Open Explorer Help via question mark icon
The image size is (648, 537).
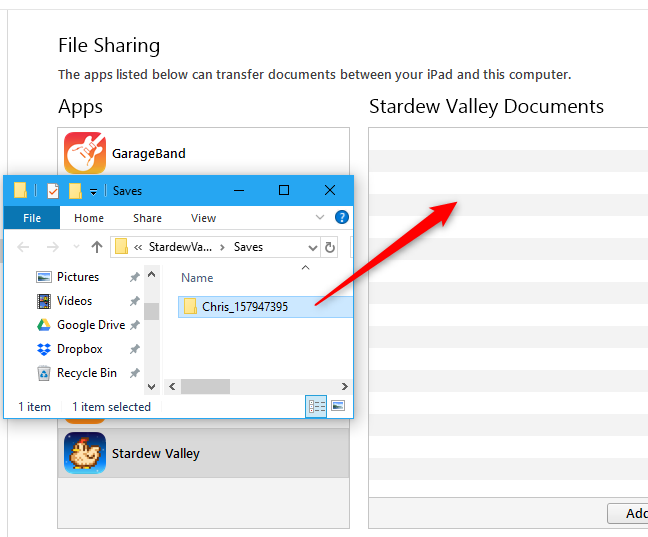pos(342,217)
